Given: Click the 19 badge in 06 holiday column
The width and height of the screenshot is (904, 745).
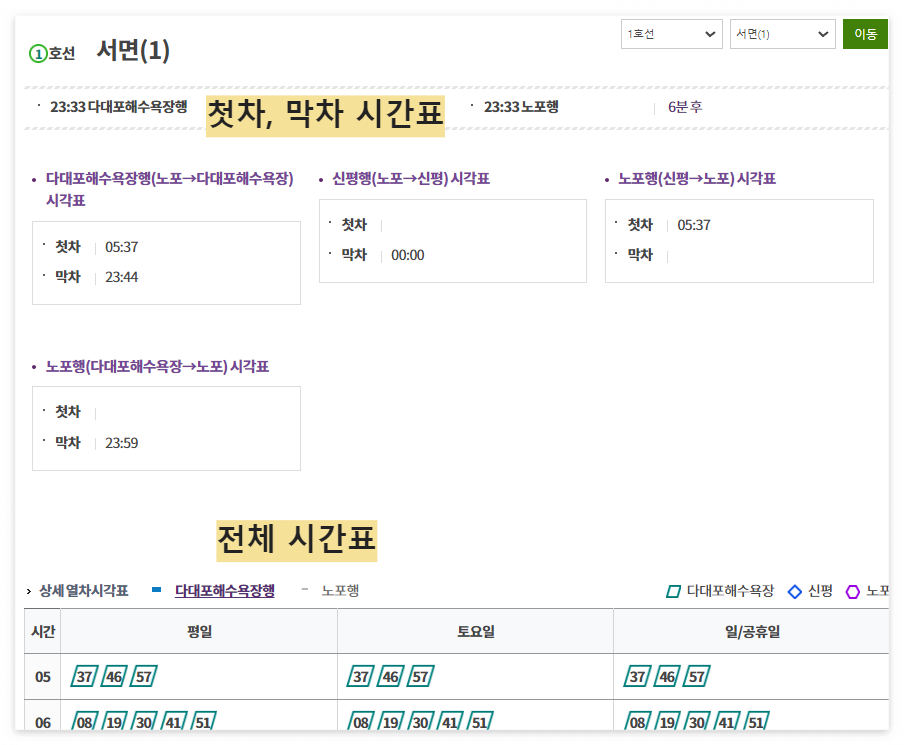Looking at the screenshot, I should 667,721.
